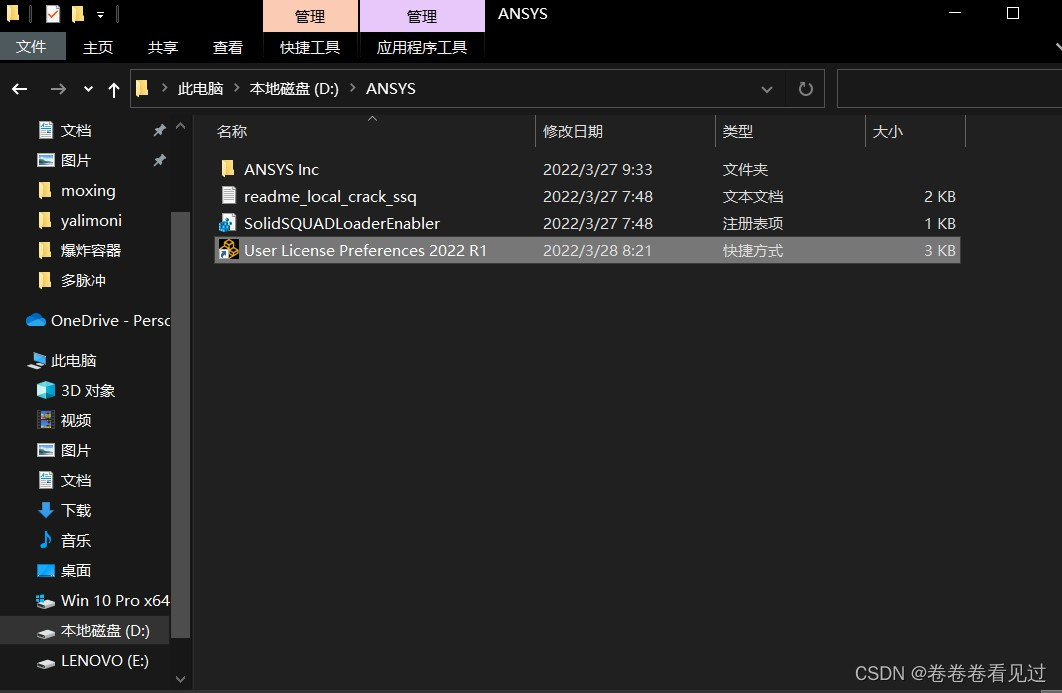Select the 桌面 icon in sidebar
The image size is (1062, 693).
(x=45, y=570)
